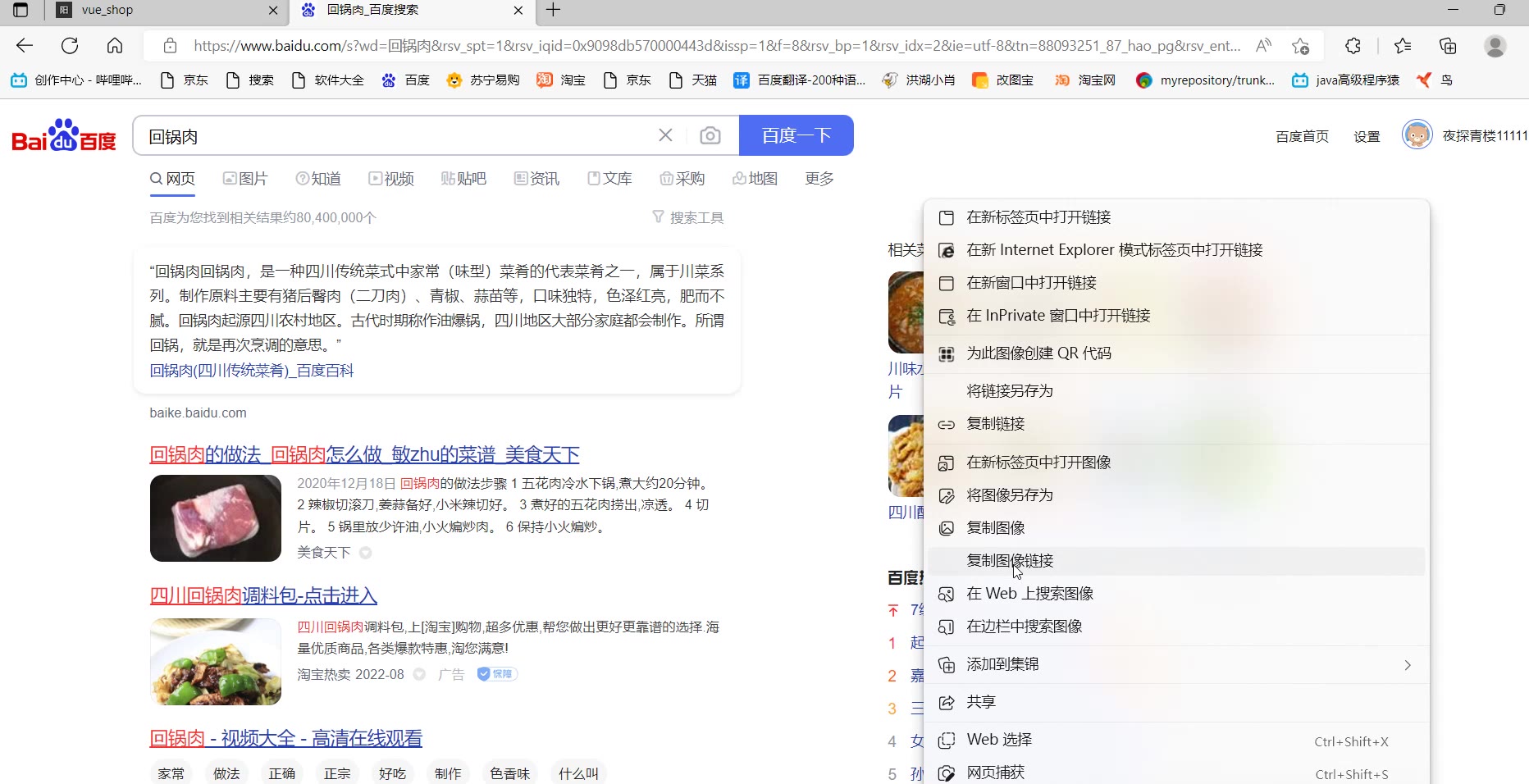
Task: Choose 在 InPrivate 窗口中打开链接
Action: pyautogui.click(x=1177, y=316)
